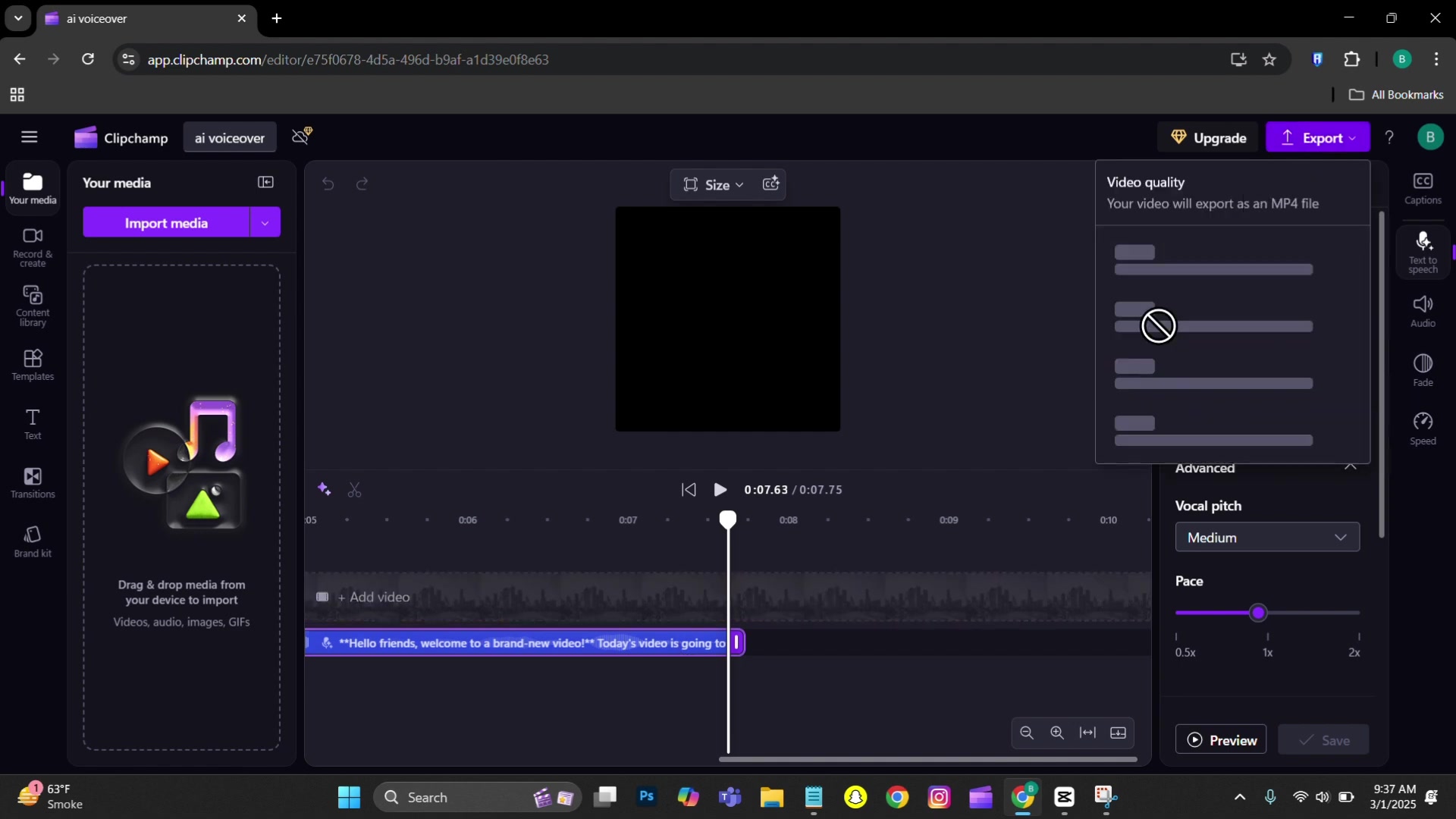Viewport: 1456px width, 819px height.
Task: Open the Import media dropdown arrow
Action: [x=264, y=222]
